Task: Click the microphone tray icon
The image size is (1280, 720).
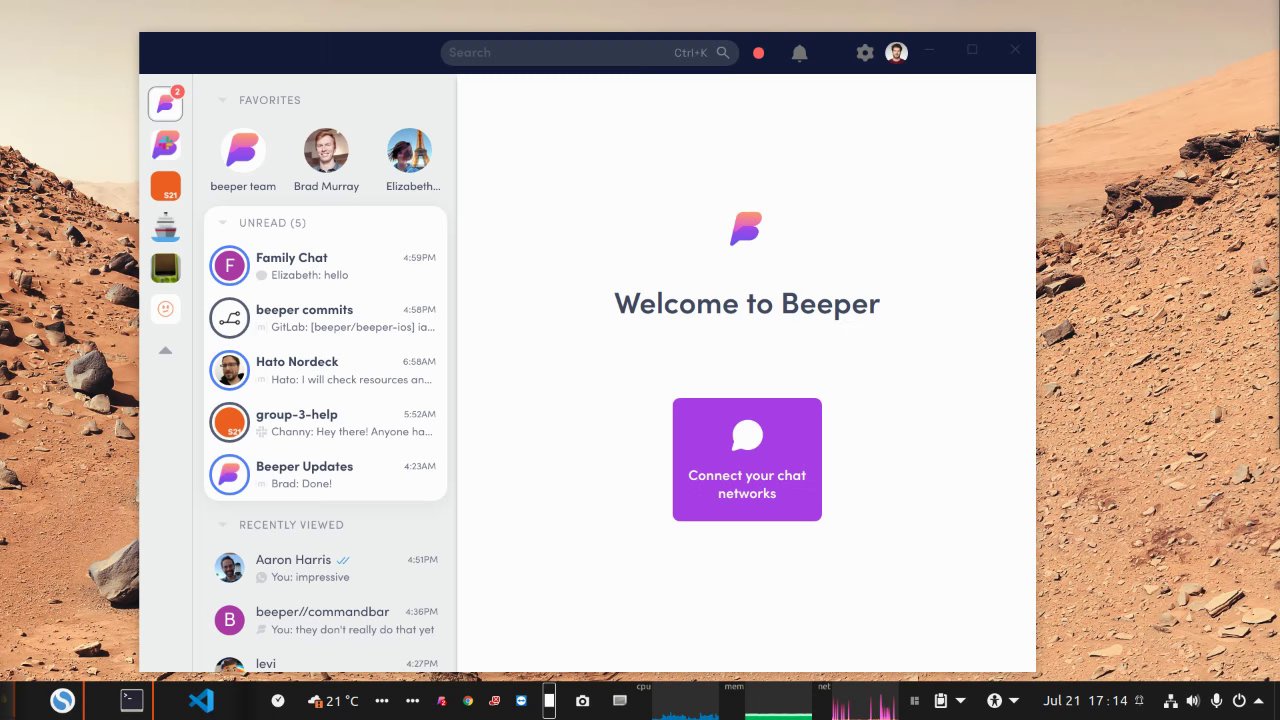Action: [x=1217, y=701]
